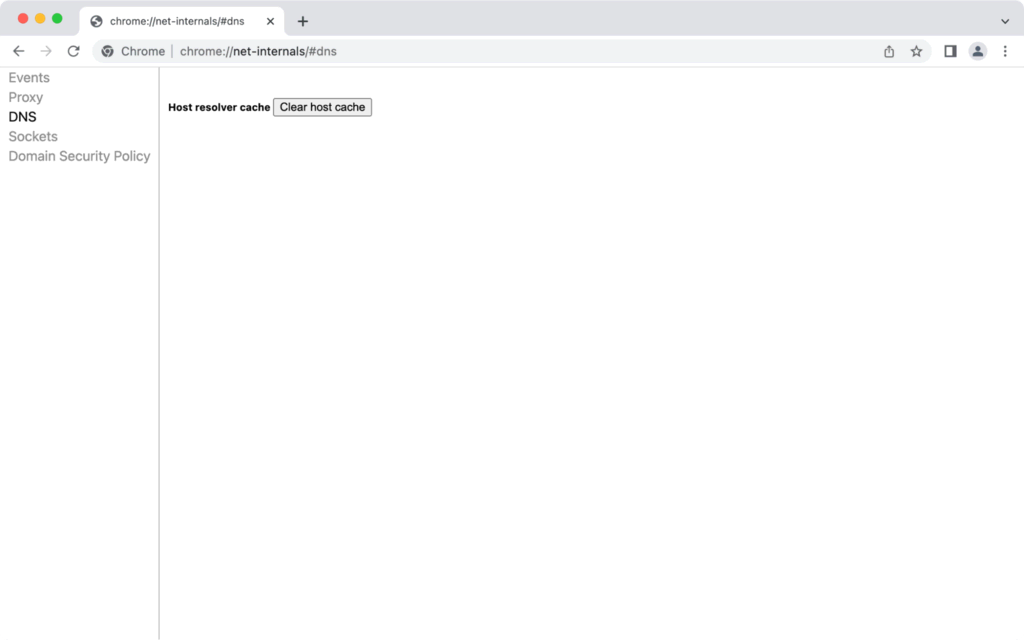Open the side panel icon

point(949,50)
